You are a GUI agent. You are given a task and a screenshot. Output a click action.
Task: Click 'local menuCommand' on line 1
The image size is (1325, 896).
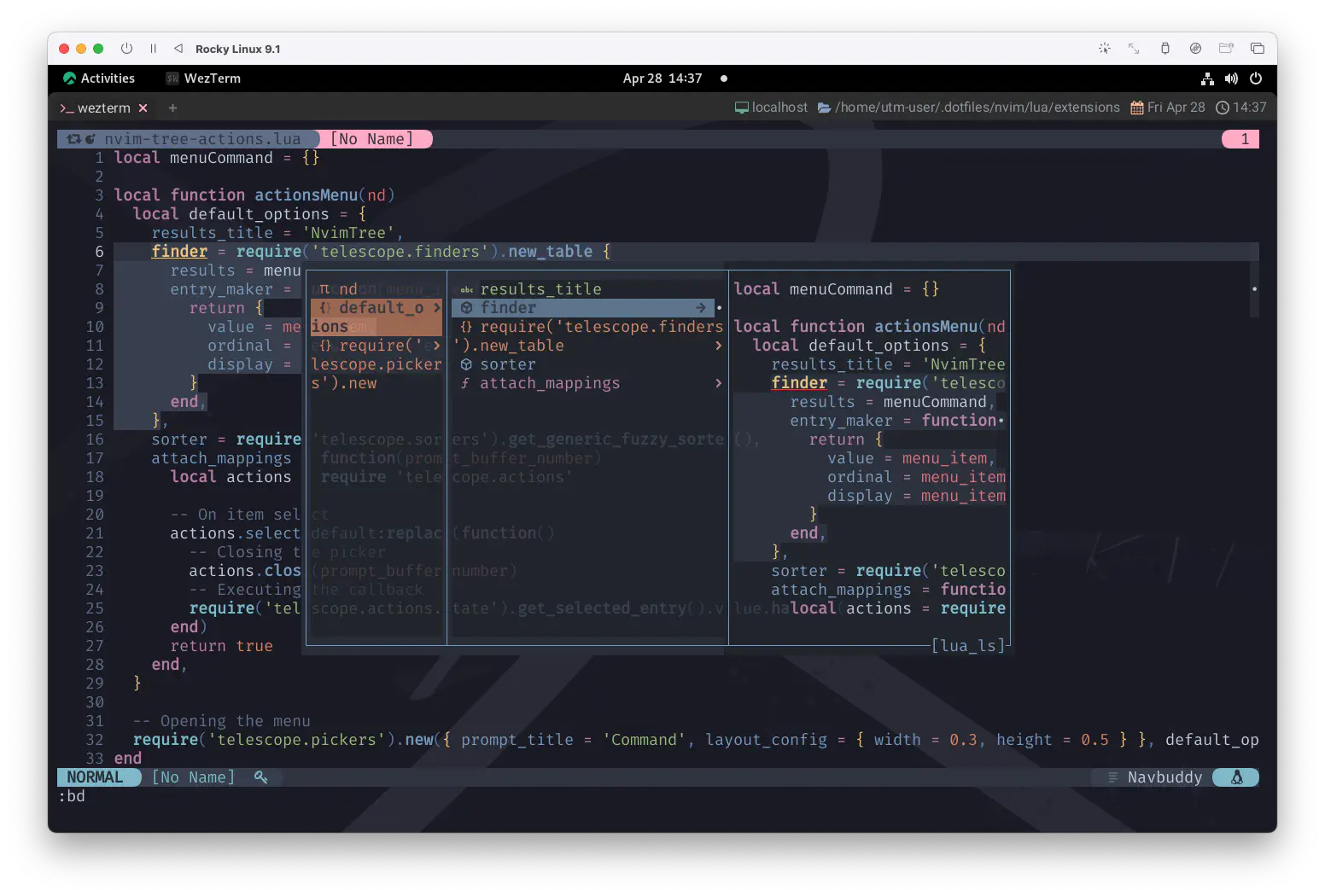coord(194,158)
